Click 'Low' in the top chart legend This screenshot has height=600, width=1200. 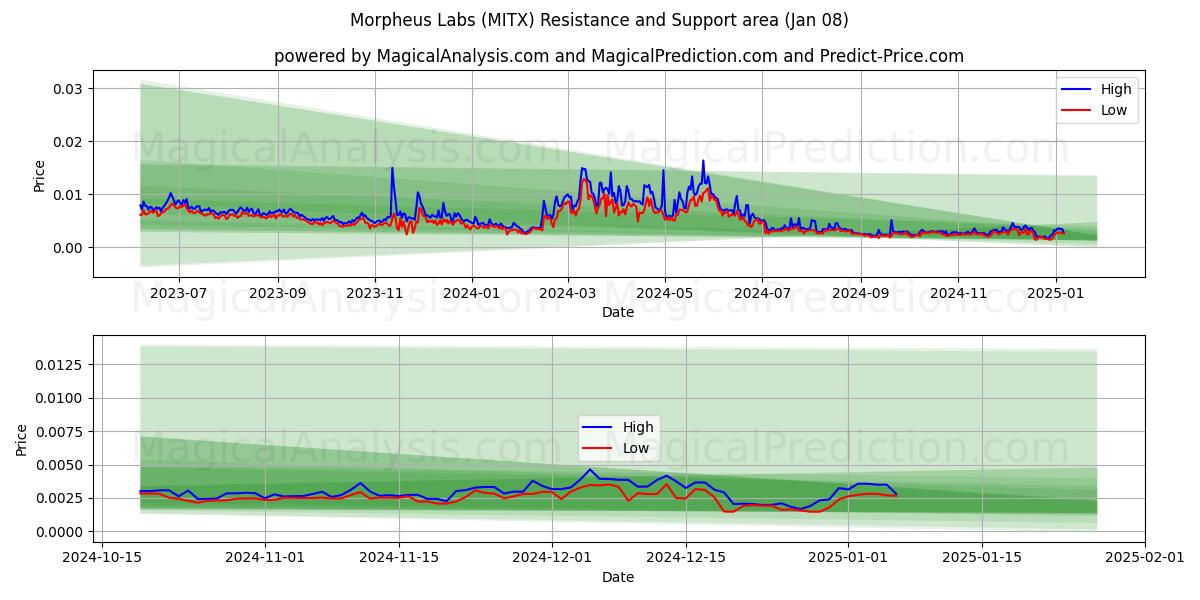(1114, 110)
